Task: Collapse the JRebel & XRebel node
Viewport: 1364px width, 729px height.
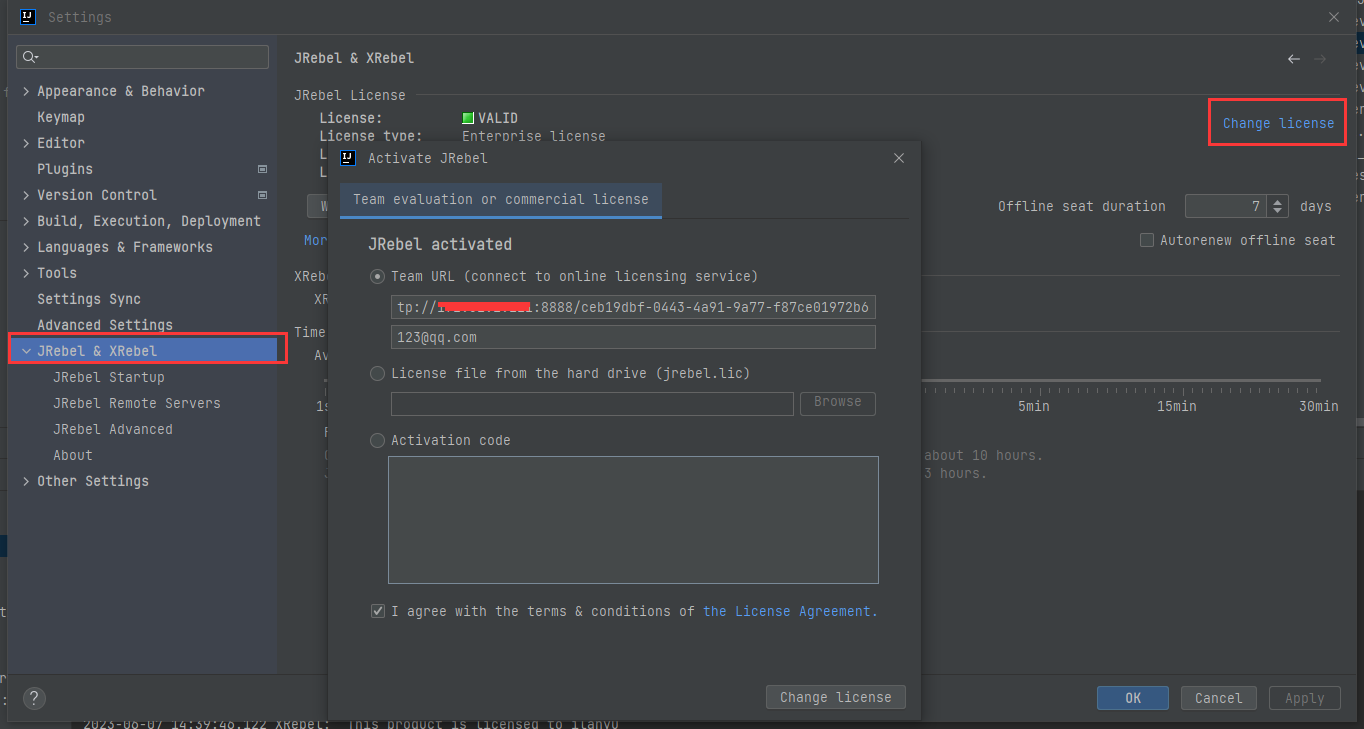Action: tap(26, 351)
